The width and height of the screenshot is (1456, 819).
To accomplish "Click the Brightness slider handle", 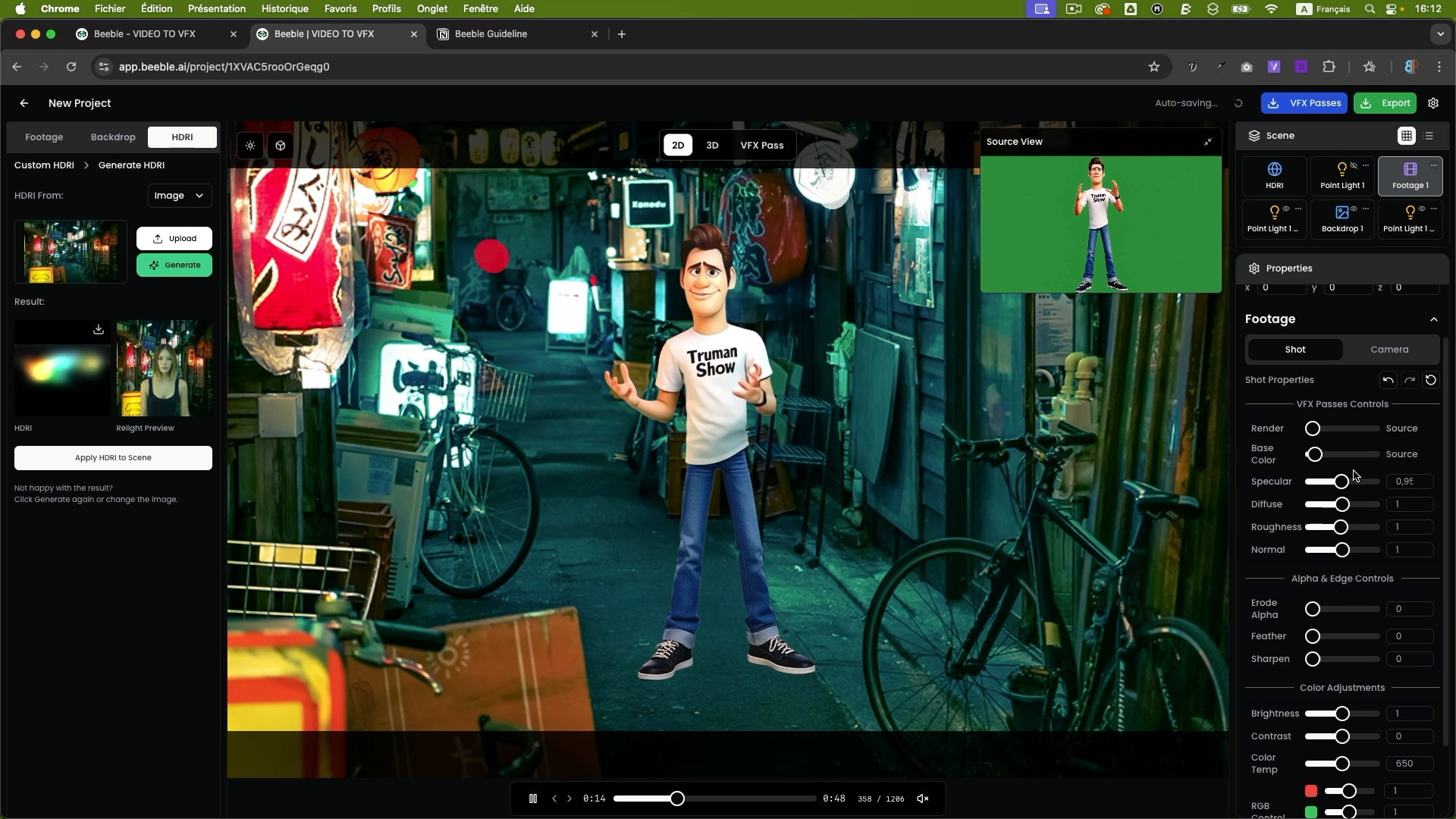I will point(1342,714).
